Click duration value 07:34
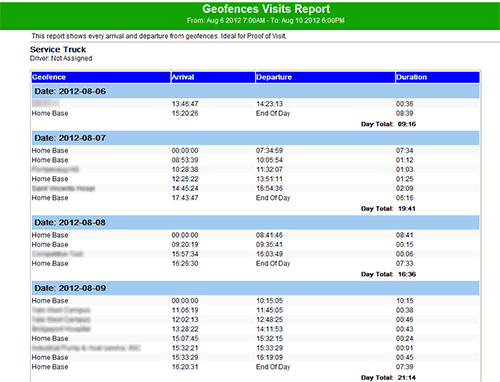Screen dimensions: 500x382 tap(405, 151)
